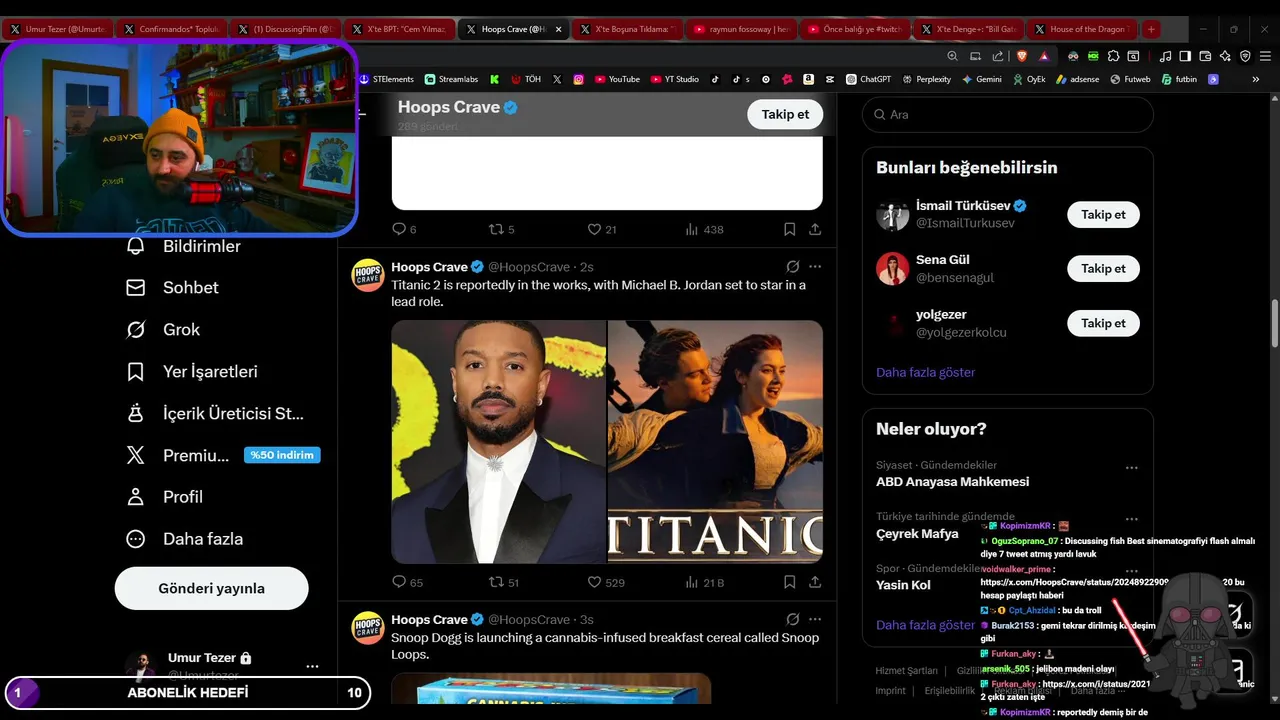Switch to Umur Tezer browser tab

[57, 29]
